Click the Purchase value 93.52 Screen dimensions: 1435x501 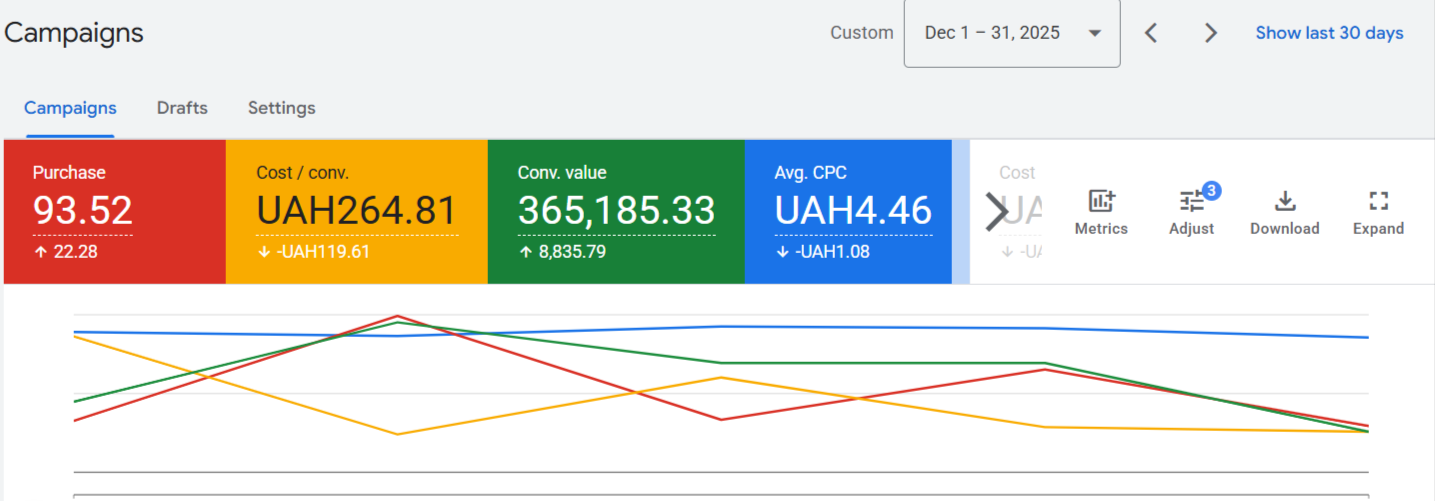click(83, 211)
